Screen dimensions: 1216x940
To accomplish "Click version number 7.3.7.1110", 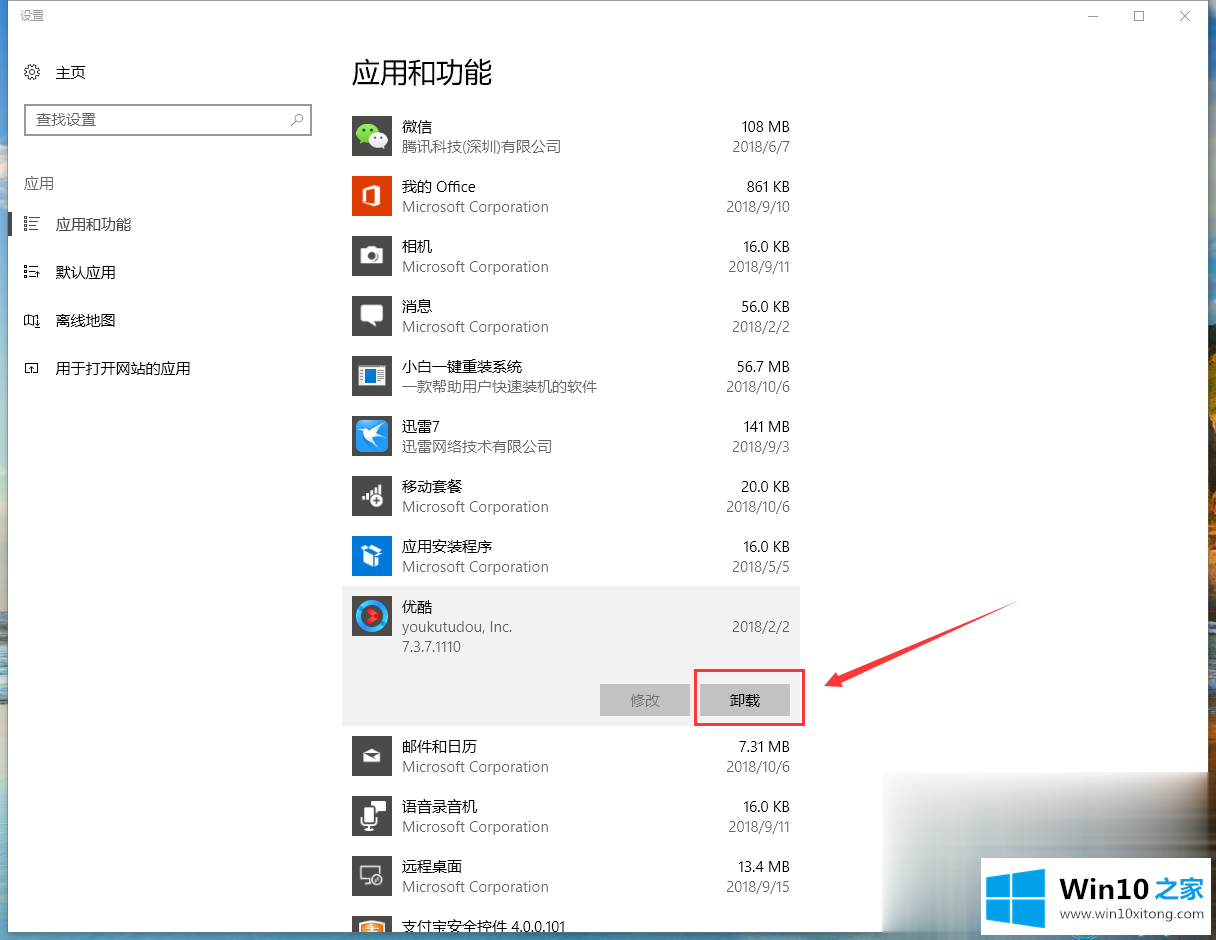I will click(x=432, y=647).
